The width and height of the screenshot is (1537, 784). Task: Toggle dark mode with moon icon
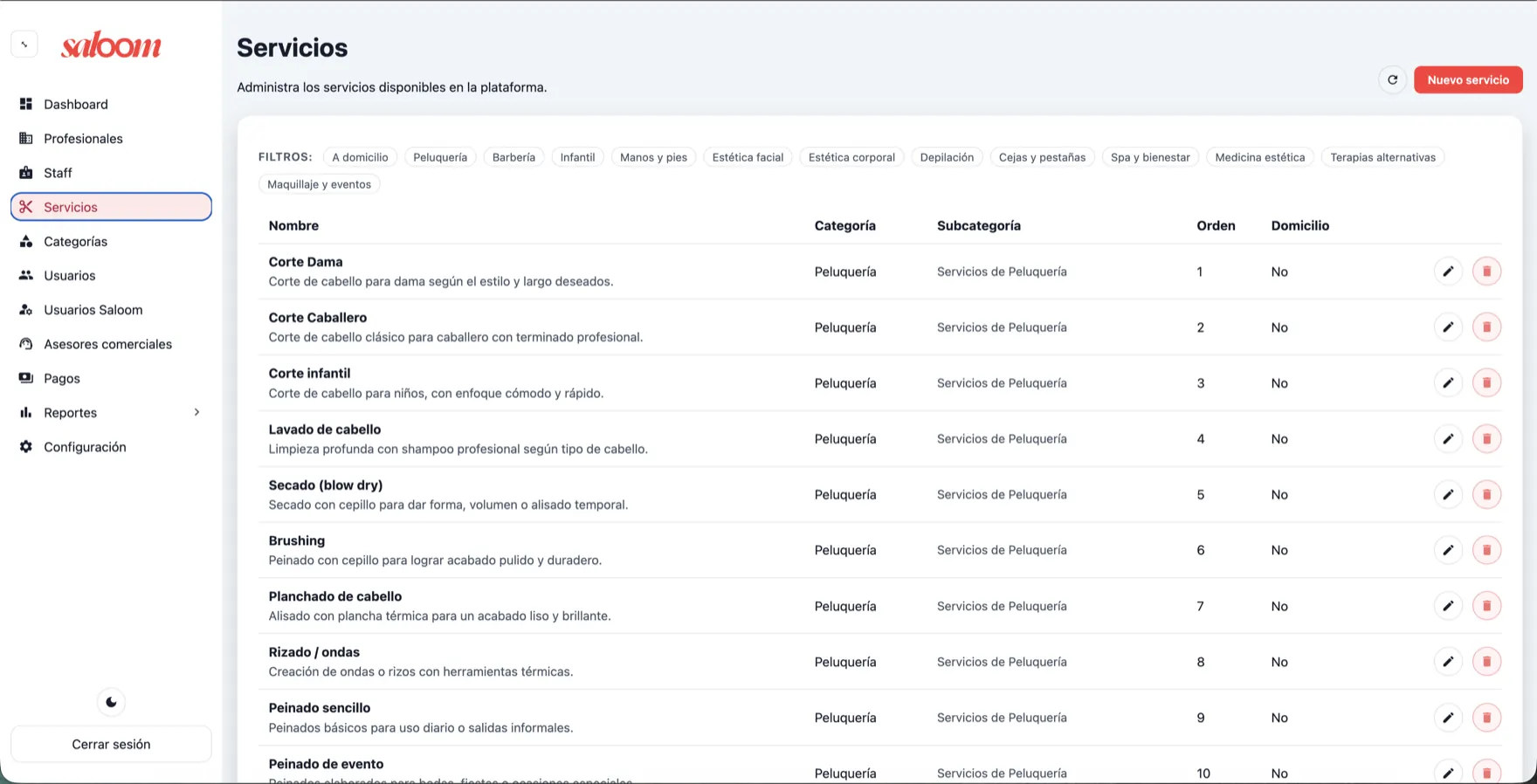[x=111, y=702]
